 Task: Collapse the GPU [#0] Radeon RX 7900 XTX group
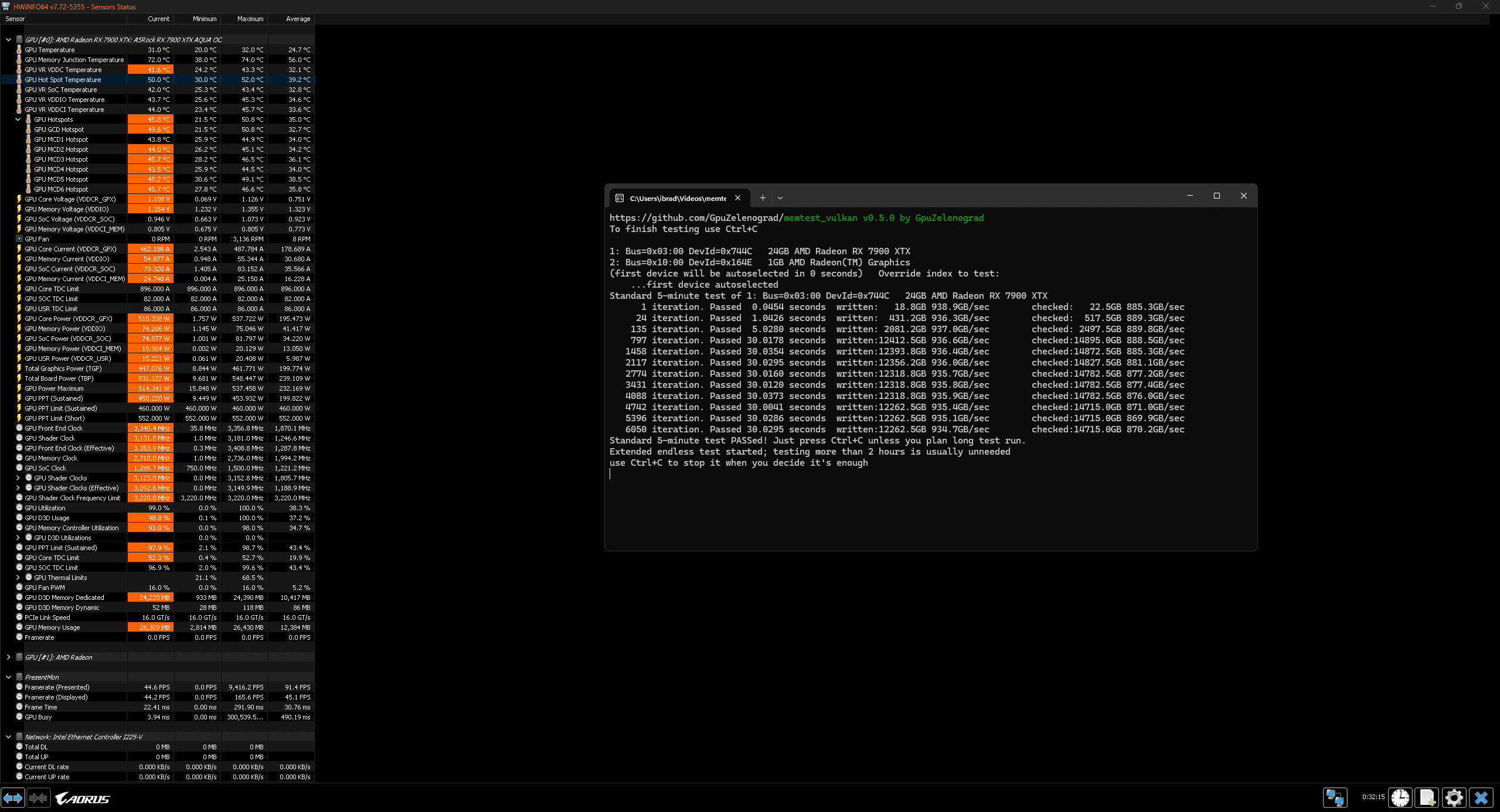click(x=8, y=40)
